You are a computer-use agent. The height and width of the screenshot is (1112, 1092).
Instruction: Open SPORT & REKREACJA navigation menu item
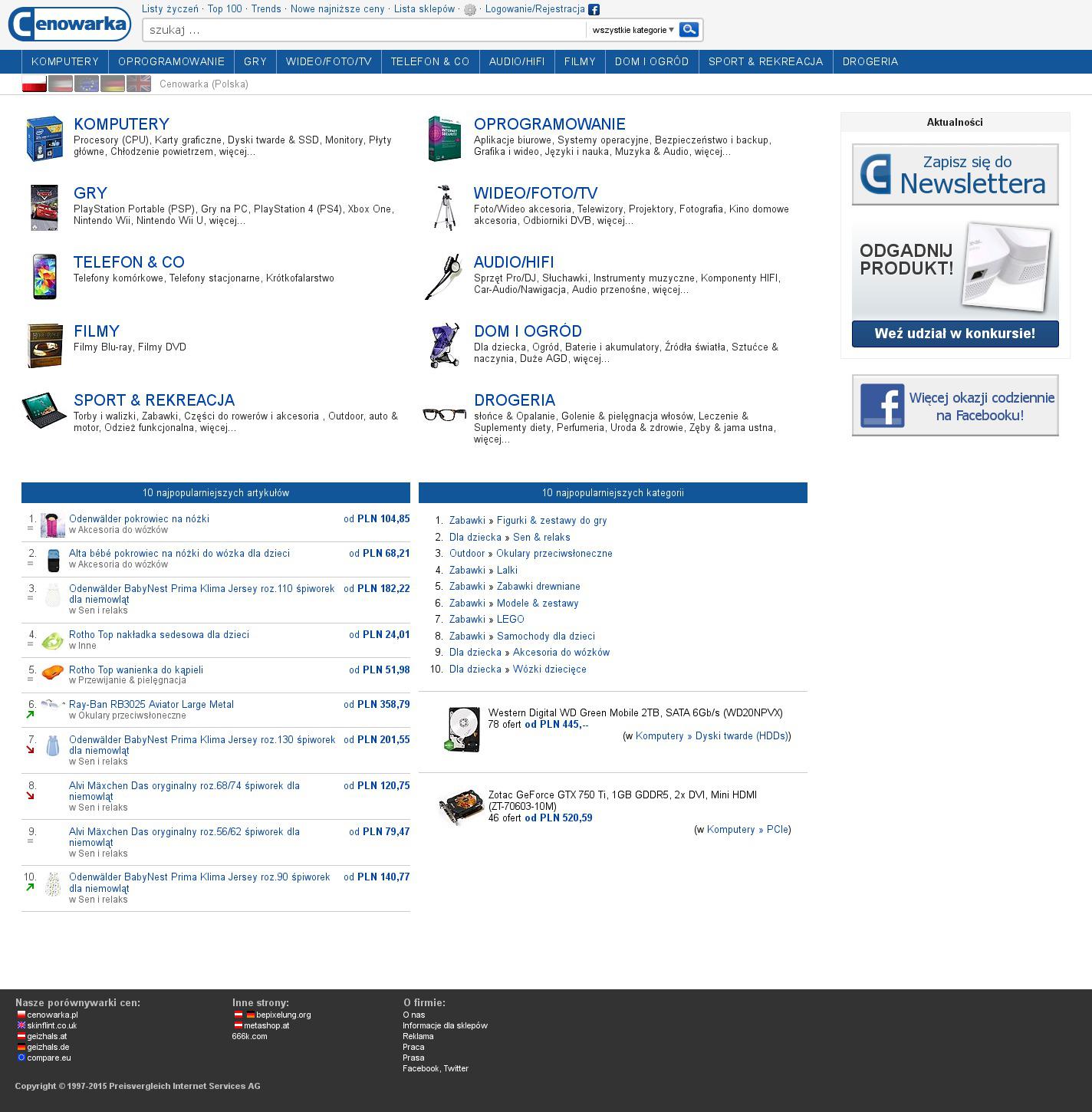765,61
